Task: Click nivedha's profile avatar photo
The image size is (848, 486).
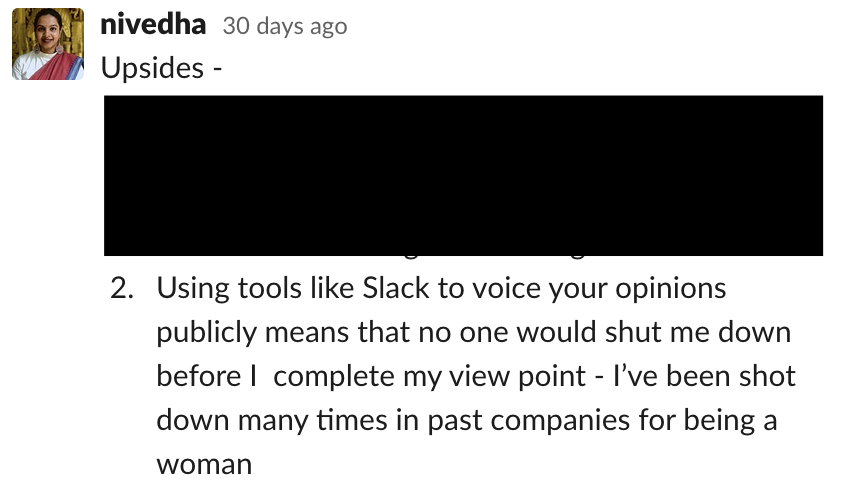Action: 48,44
